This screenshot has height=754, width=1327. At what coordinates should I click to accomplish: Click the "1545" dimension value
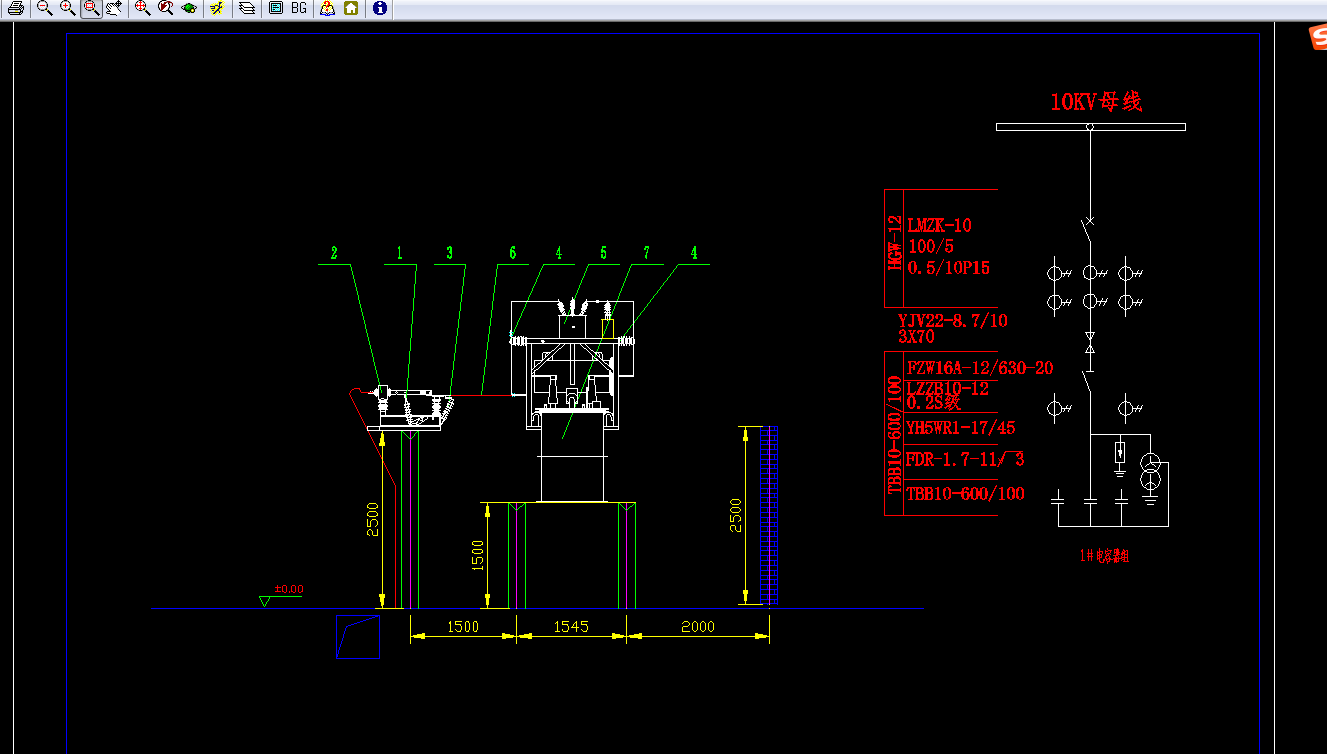pyautogui.click(x=571, y=628)
